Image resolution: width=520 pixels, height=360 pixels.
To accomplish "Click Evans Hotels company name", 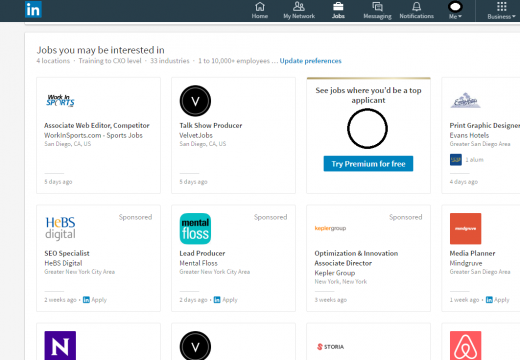I will [x=469, y=135].
